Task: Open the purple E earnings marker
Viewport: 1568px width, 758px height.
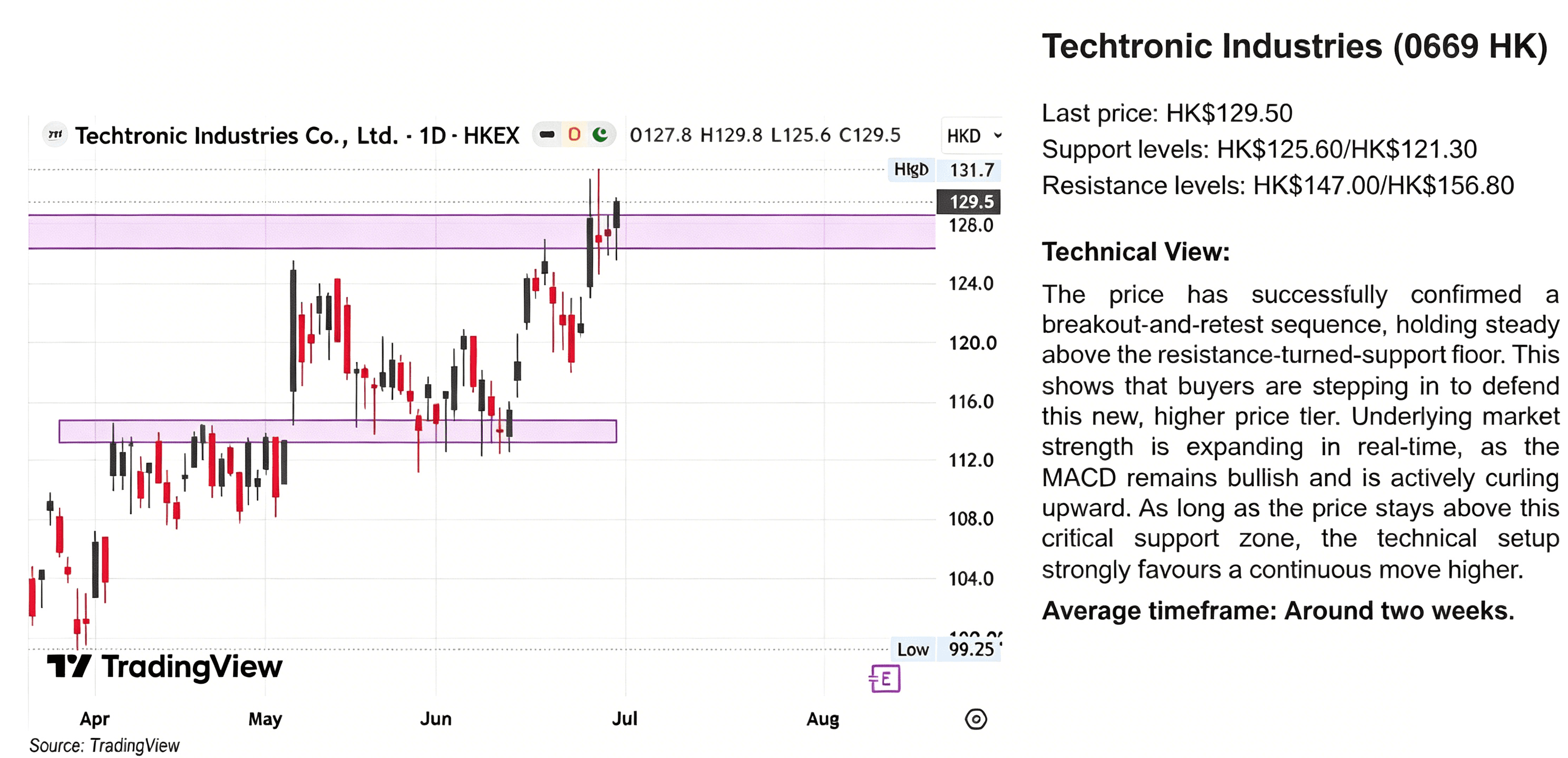Action: (x=884, y=678)
